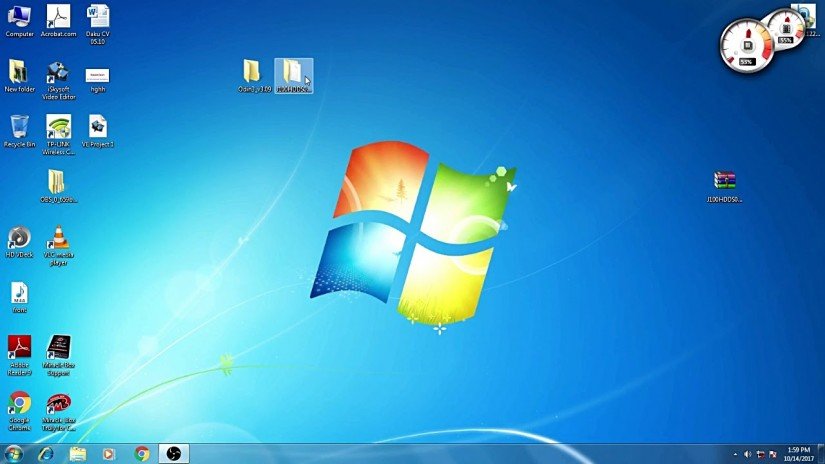Select the Odin3_v3.09 folder
The image size is (825, 464).
pos(255,76)
